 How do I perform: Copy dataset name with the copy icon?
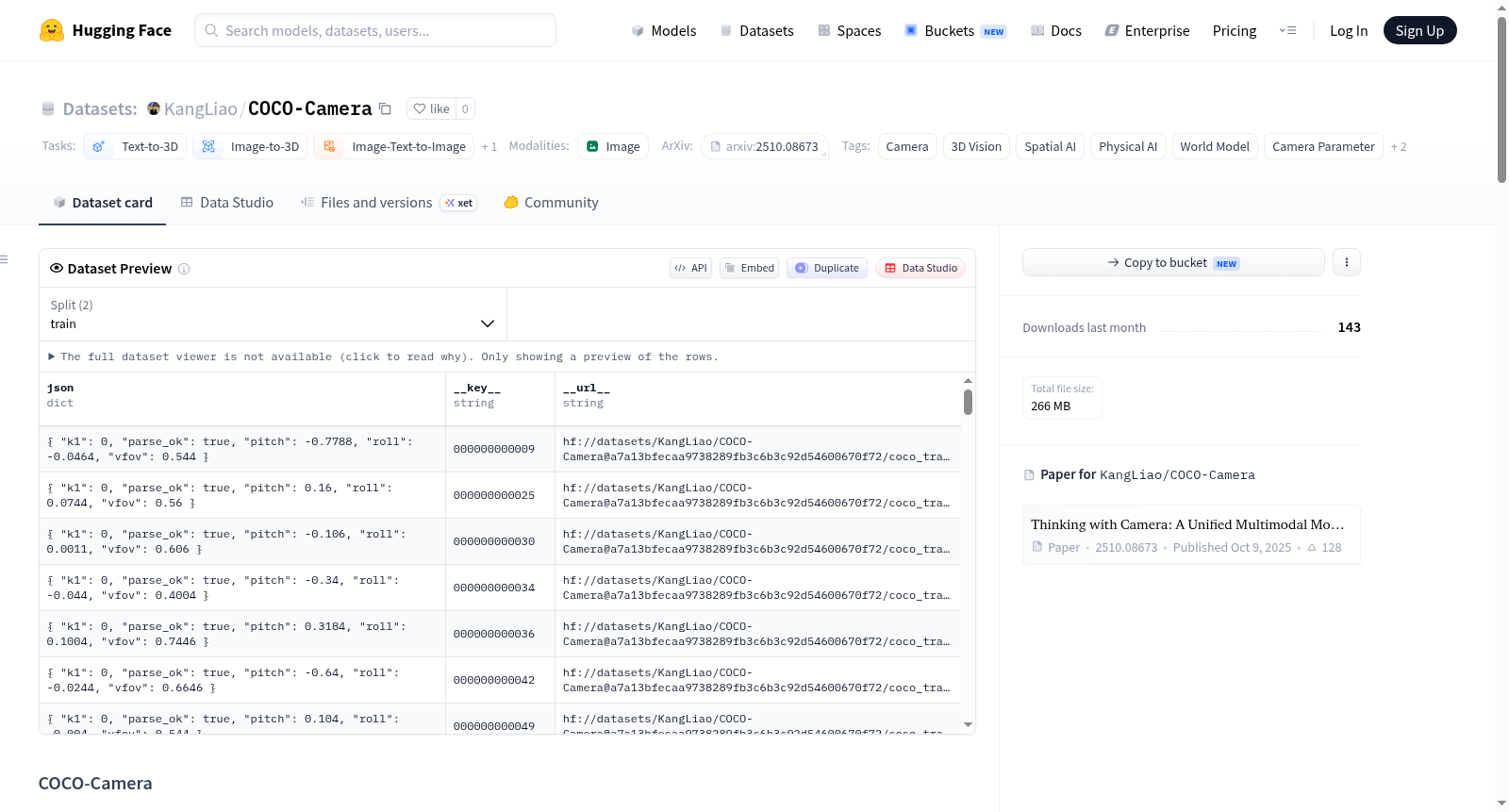tap(385, 108)
